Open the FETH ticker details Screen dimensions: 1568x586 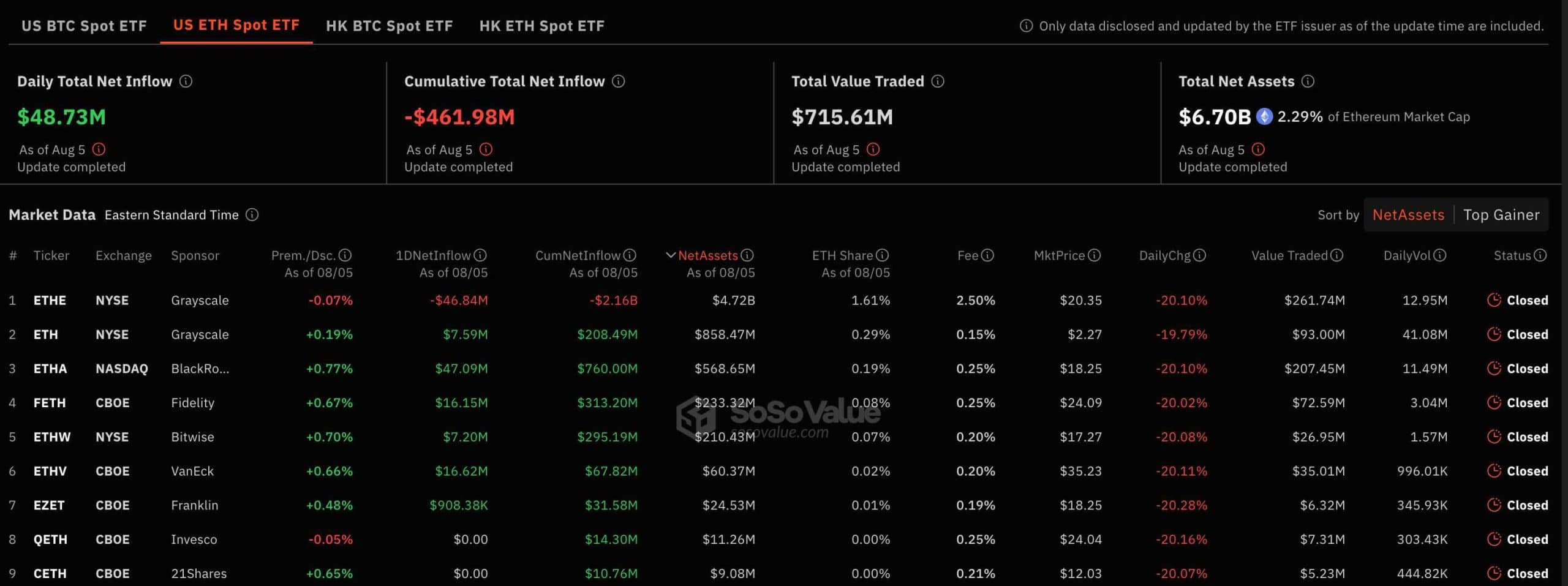(50, 403)
